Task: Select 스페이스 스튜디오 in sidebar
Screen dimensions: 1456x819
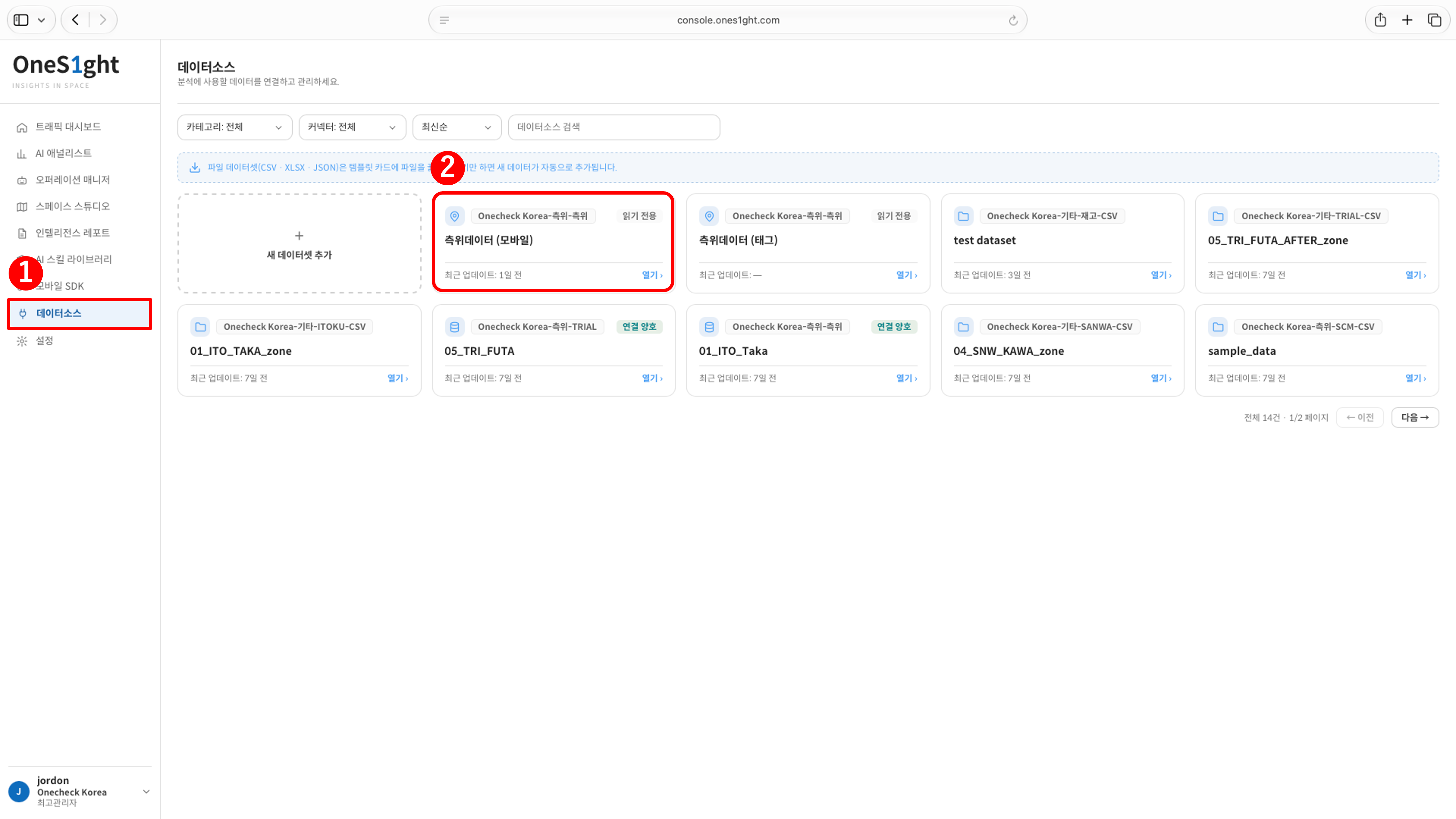Action: pos(72,206)
